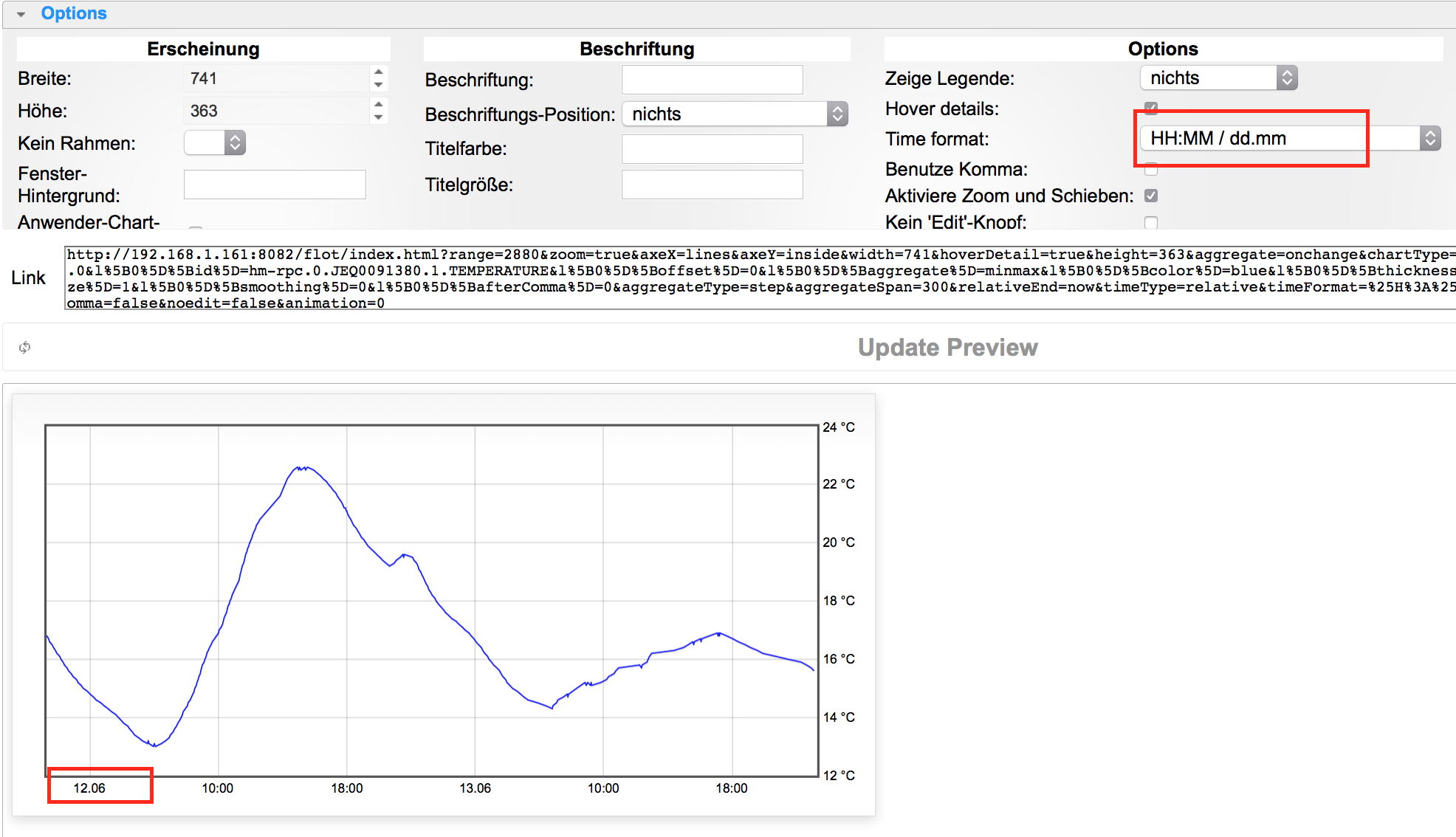Increase Breite value with up stepper arrow
1456x837 pixels.
(379, 72)
